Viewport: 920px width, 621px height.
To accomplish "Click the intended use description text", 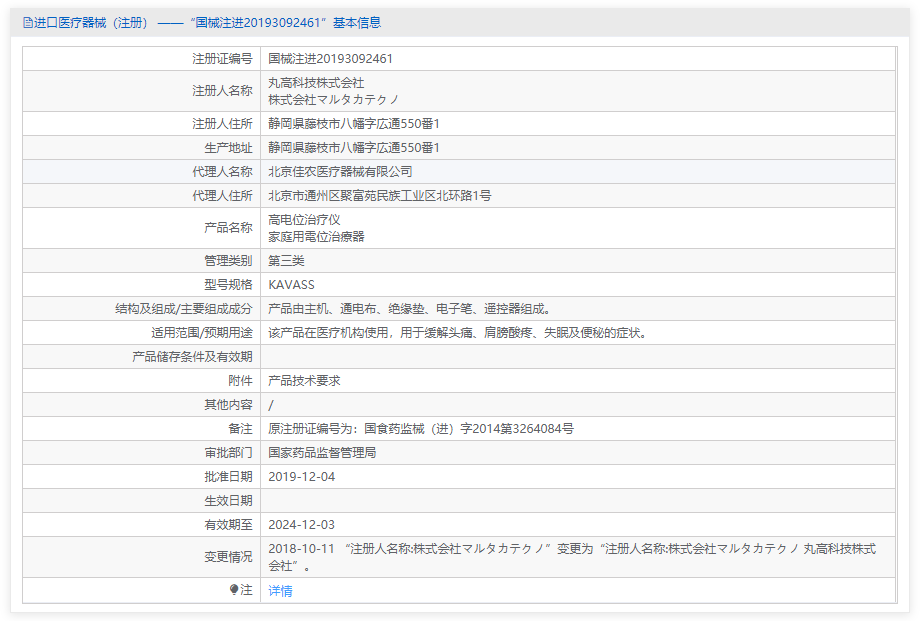I will pyautogui.click(x=457, y=333).
